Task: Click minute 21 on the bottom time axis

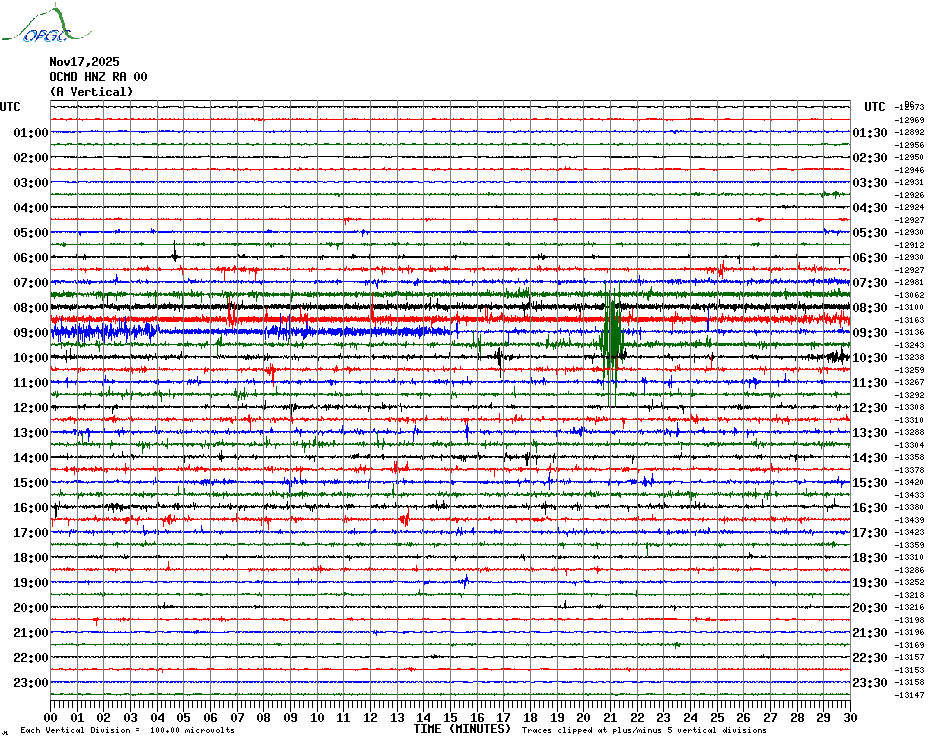Action: 610,718
